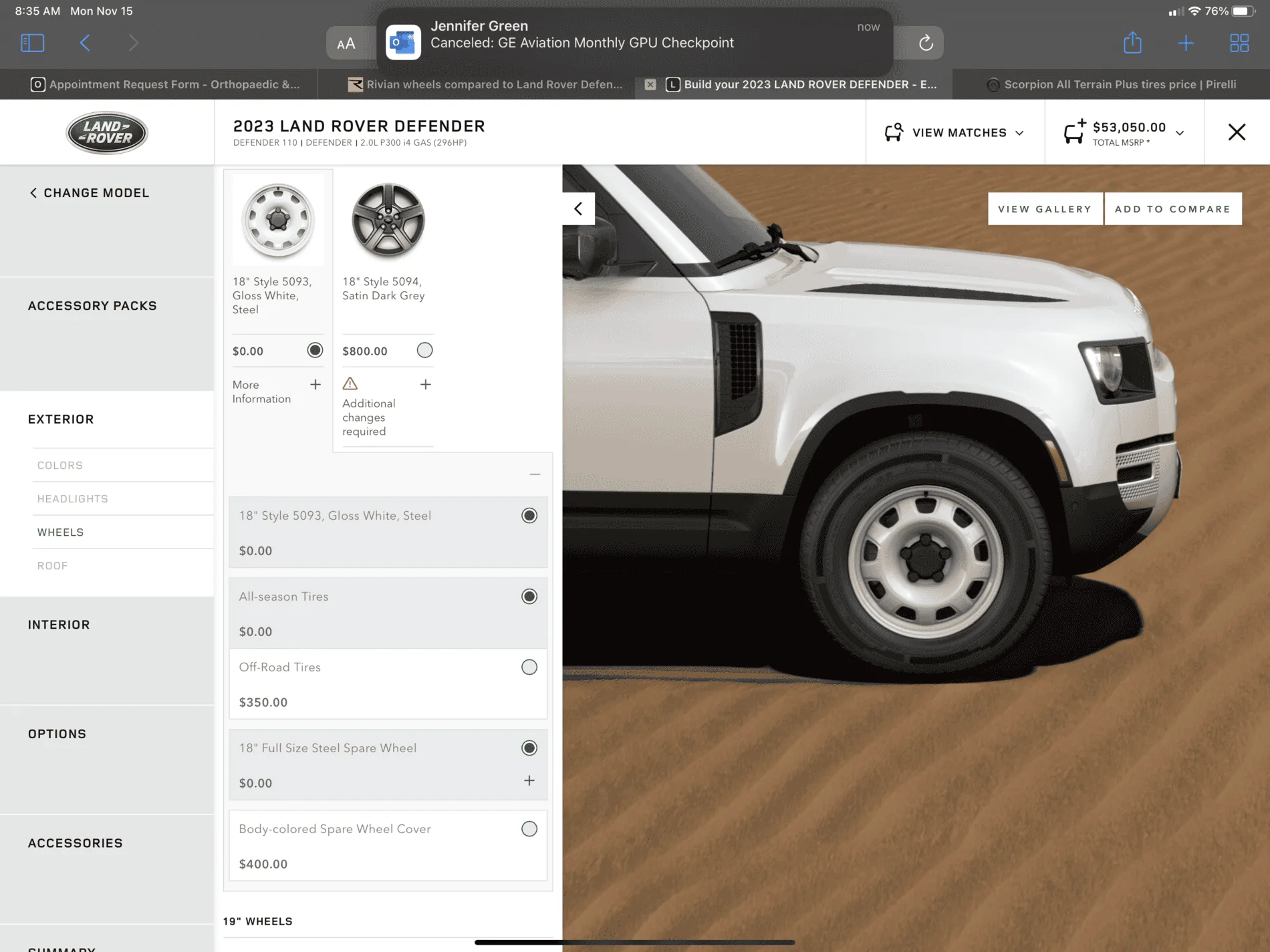The width and height of the screenshot is (1270, 952).
Task: Select 18" Full Size Steel Spare Wheel radio
Action: pos(529,748)
